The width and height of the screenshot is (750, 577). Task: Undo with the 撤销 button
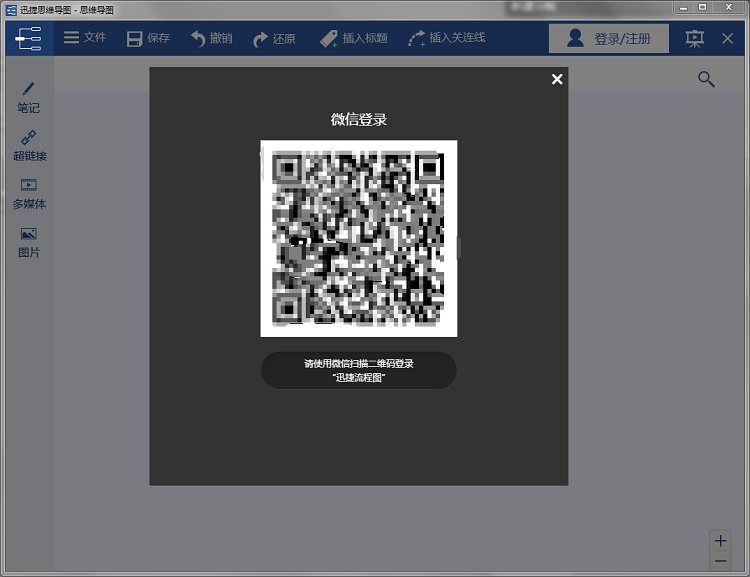click(211, 38)
